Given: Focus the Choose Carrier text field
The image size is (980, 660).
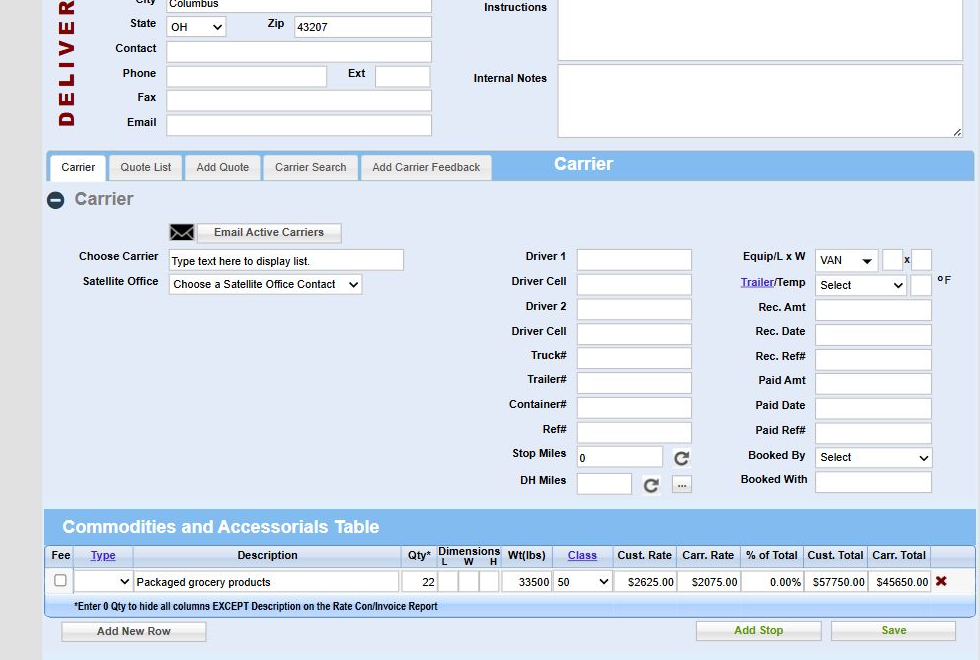Looking at the screenshot, I should [286, 261].
